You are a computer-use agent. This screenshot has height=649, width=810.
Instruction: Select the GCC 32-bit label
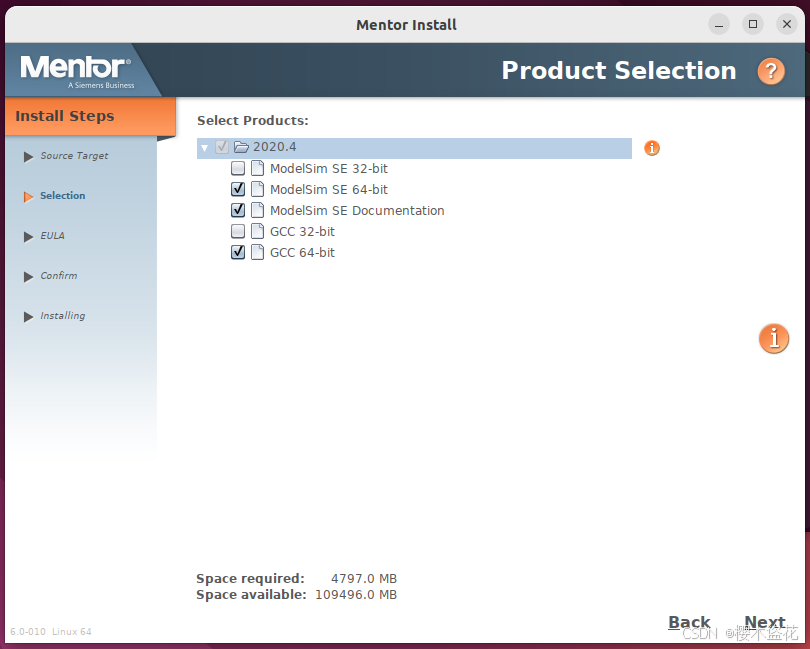click(x=302, y=231)
